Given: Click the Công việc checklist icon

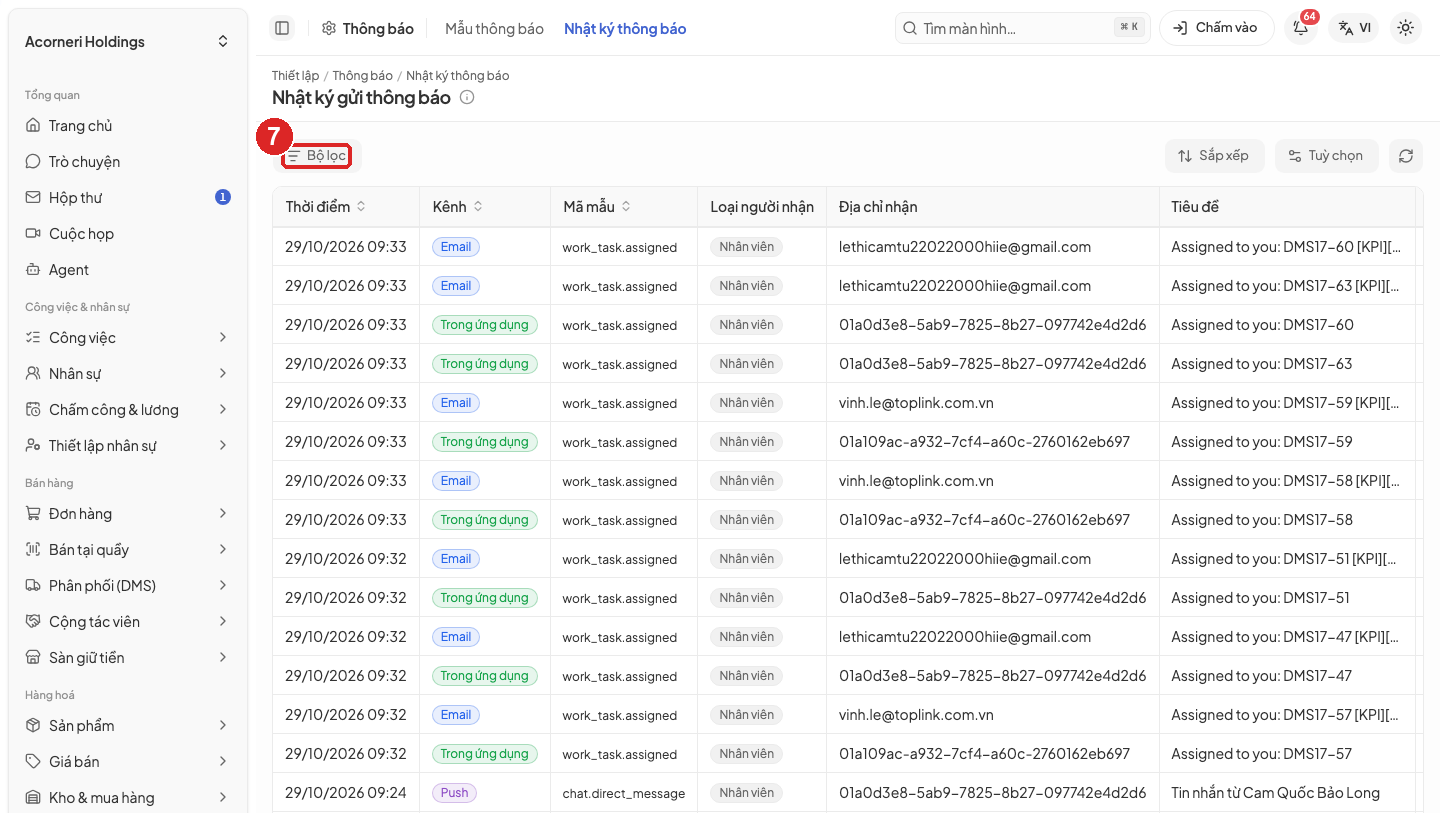Looking at the screenshot, I should (x=33, y=338).
